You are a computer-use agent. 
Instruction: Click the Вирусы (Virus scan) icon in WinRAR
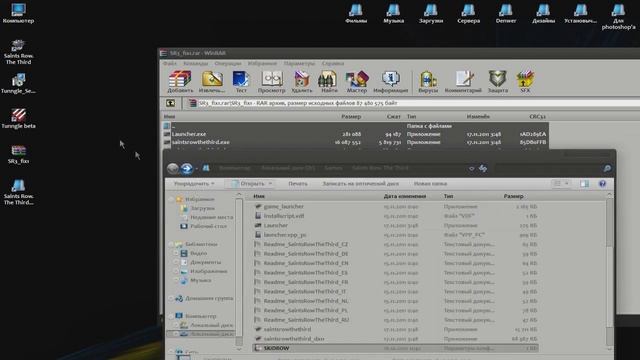[x=428, y=82]
